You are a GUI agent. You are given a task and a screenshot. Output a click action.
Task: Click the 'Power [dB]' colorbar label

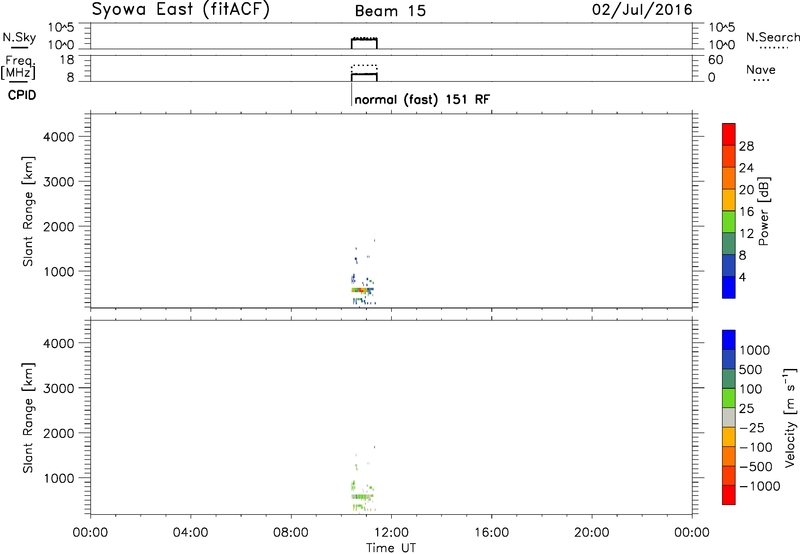[763, 211]
